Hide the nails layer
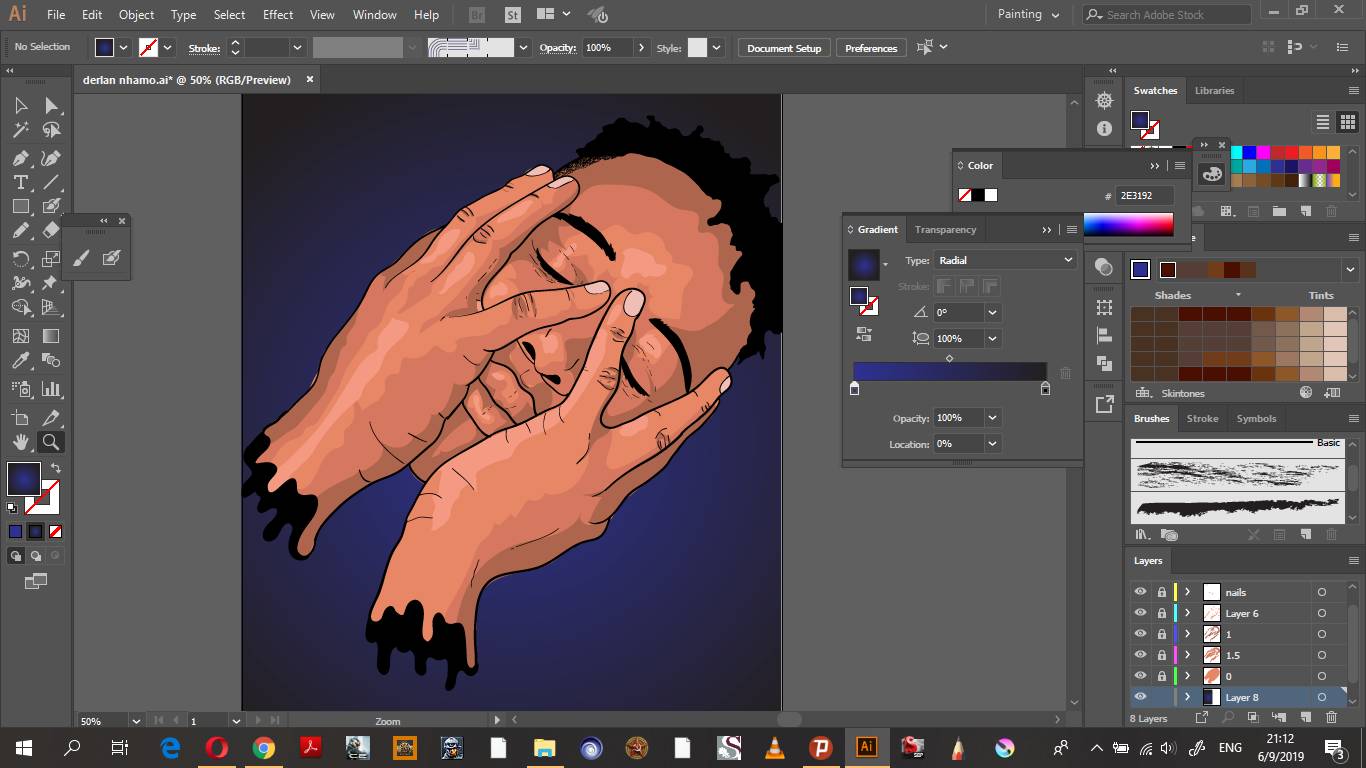The image size is (1366, 768). (x=1140, y=592)
